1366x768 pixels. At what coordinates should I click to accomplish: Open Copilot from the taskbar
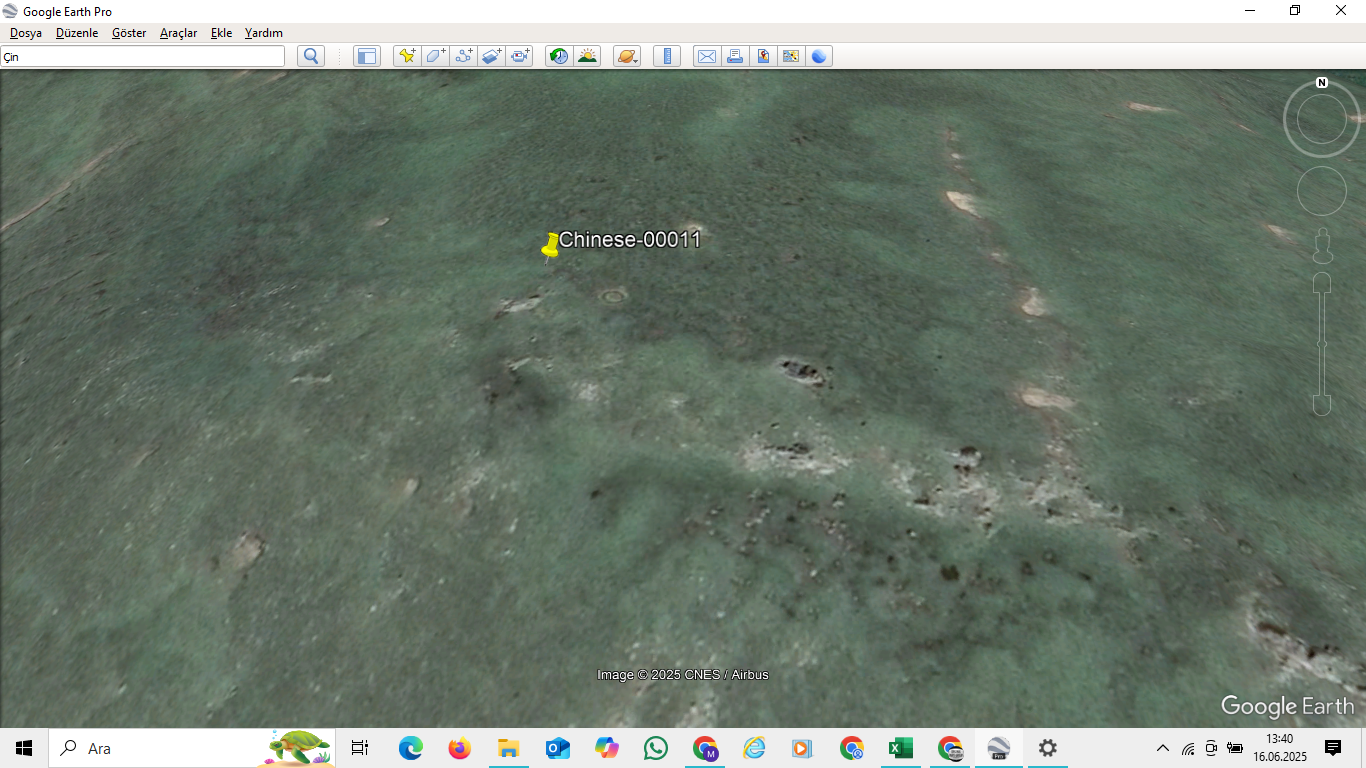(607, 748)
